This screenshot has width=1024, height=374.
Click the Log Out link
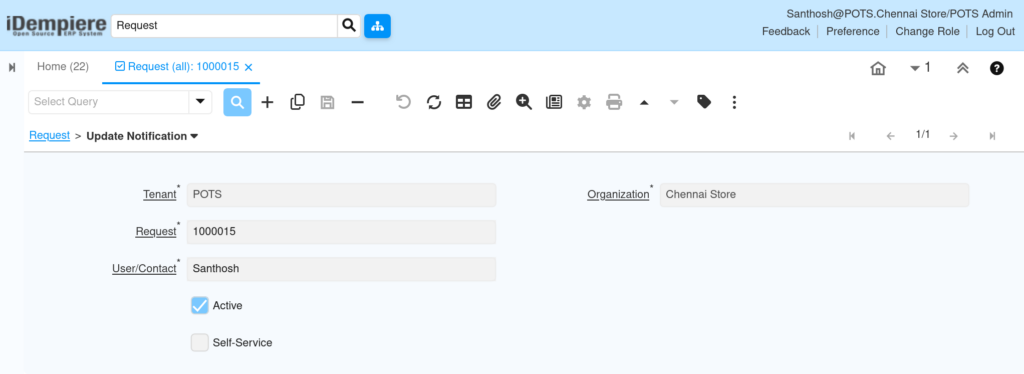coord(995,31)
